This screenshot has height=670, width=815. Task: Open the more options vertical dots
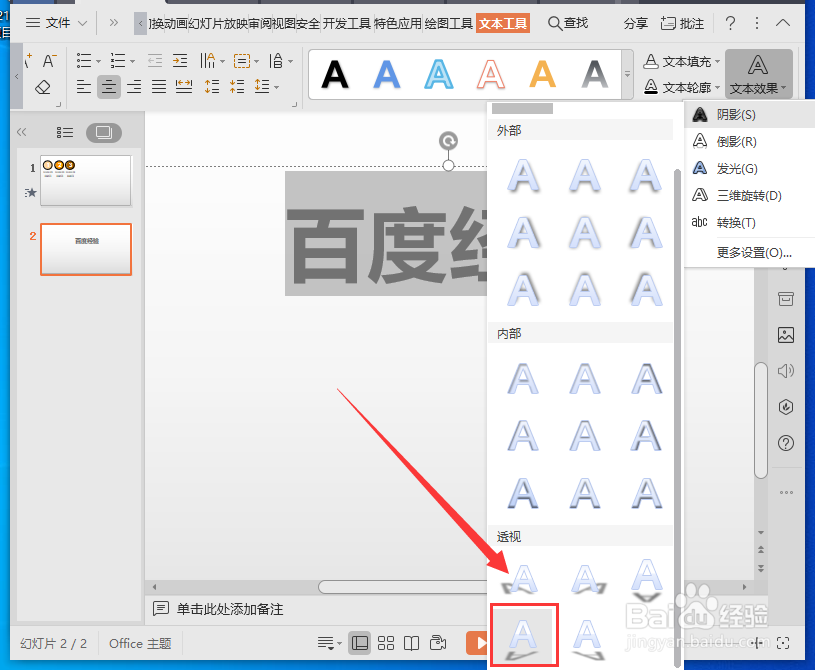tap(757, 23)
